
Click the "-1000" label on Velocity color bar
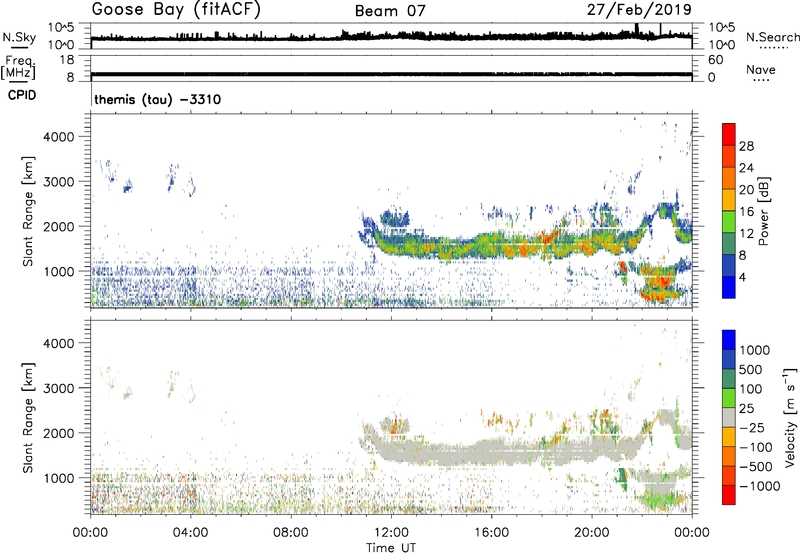759,486
